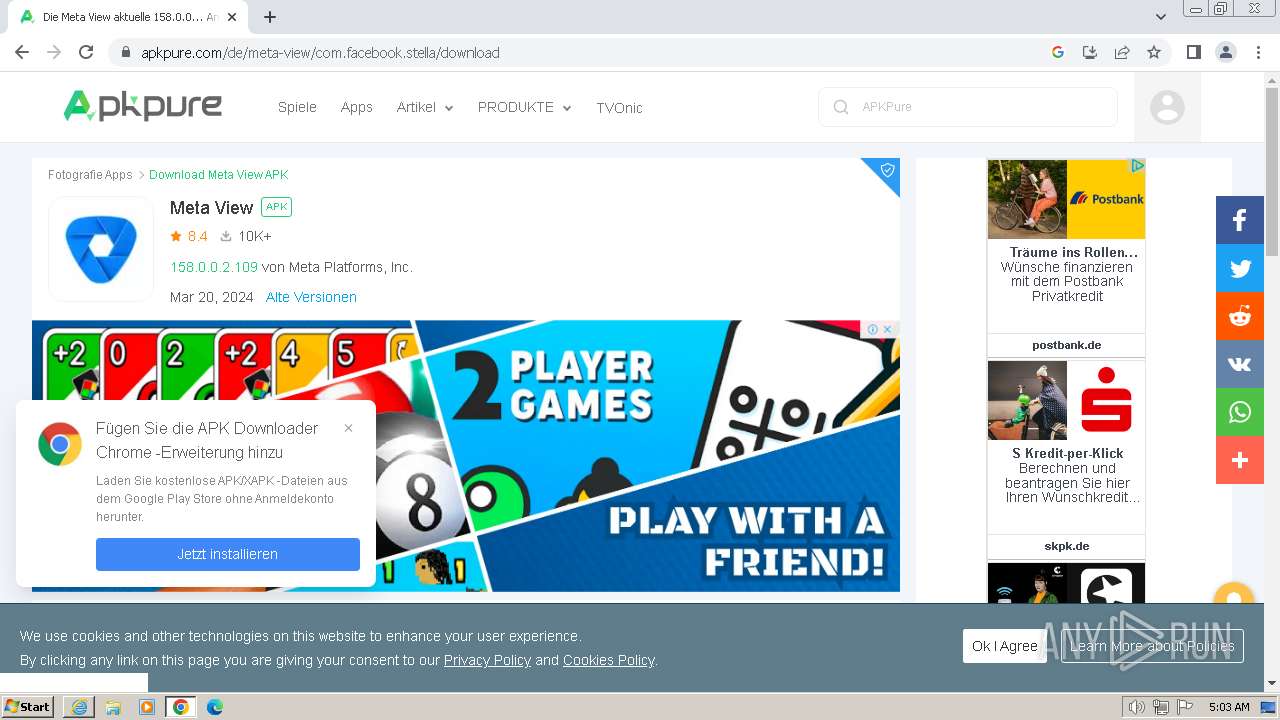The image size is (1280, 720).
Task: Open the Chrome three-dot menu
Action: tap(1258, 53)
